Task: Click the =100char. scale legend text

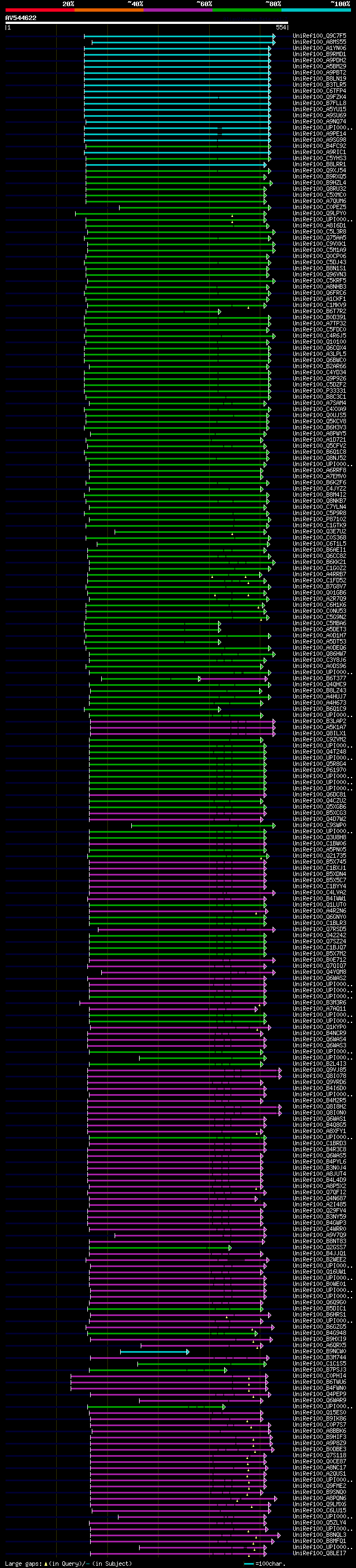Action: pyautogui.click(x=270, y=1564)
